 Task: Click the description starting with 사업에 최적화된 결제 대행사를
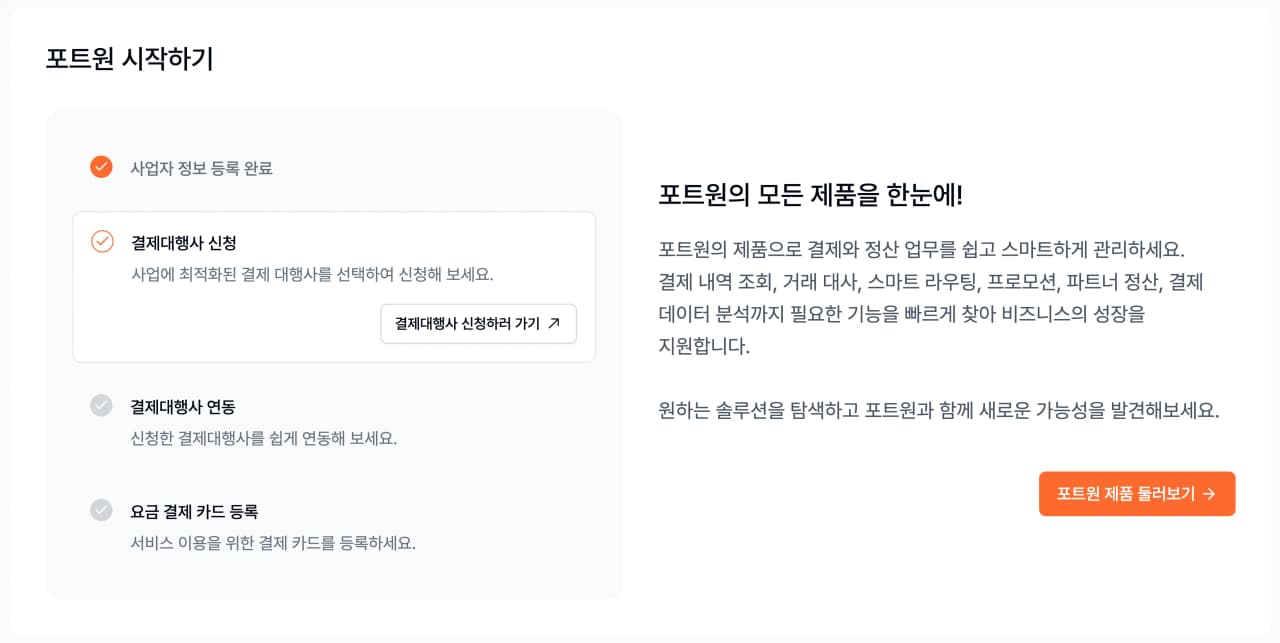[x=312, y=274]
